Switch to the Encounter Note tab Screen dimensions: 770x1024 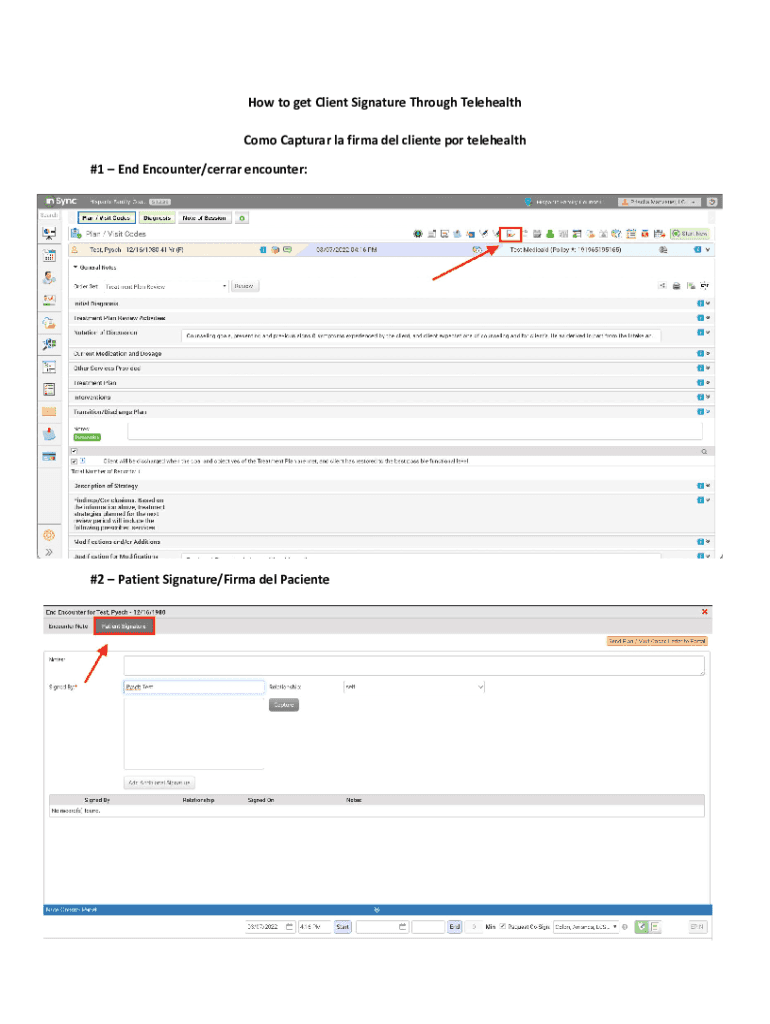(x=68, y=626)
